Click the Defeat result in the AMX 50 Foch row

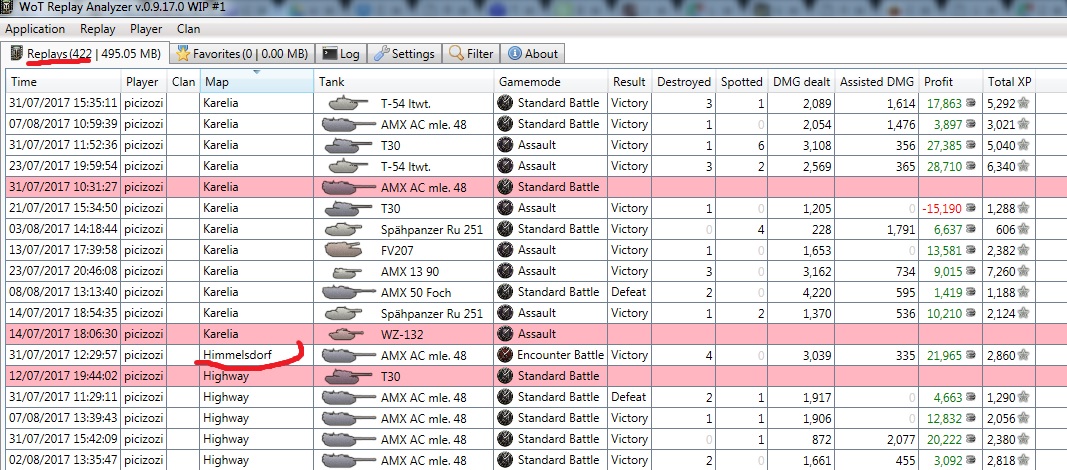pos(629,292)
